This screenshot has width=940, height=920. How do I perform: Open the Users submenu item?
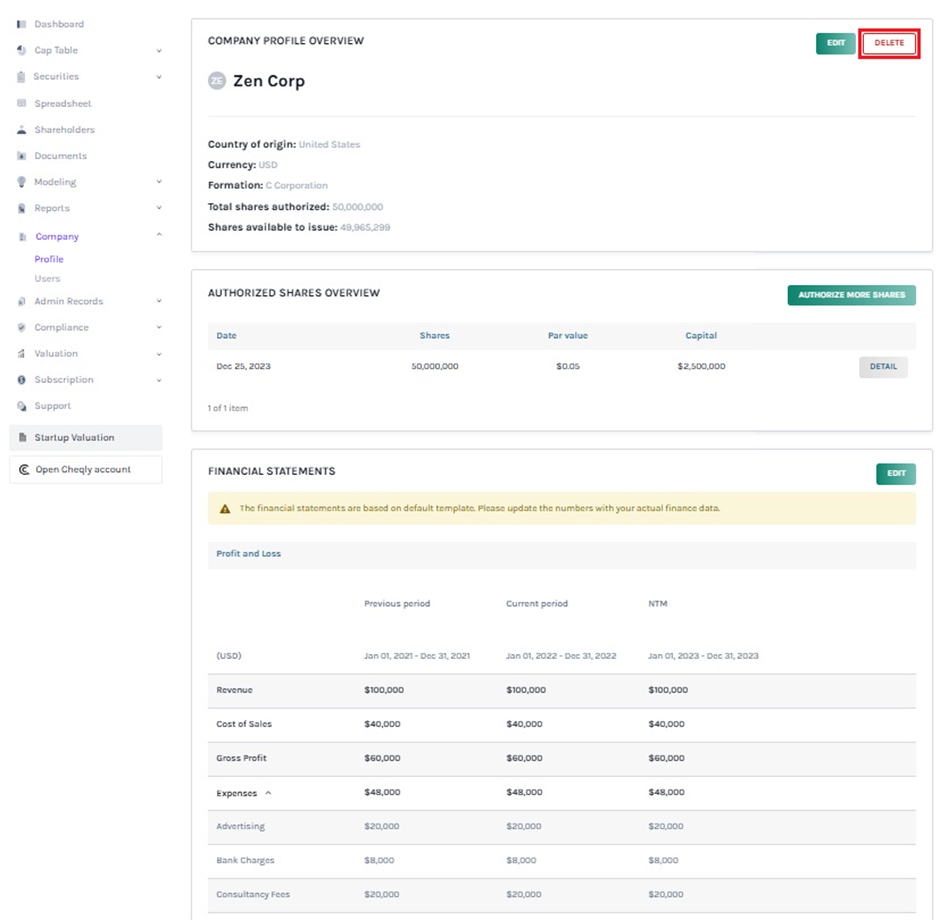[x=47, y=279]
